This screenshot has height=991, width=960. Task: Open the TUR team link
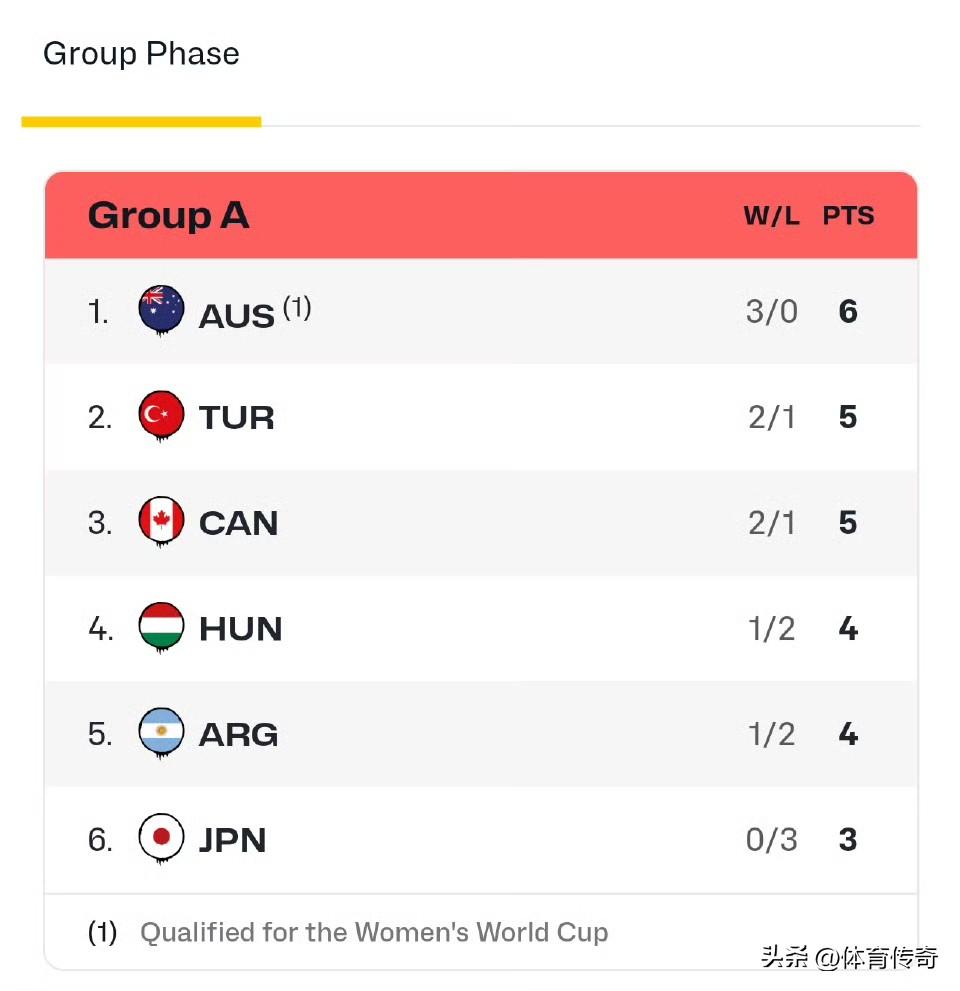click(236, 418)
